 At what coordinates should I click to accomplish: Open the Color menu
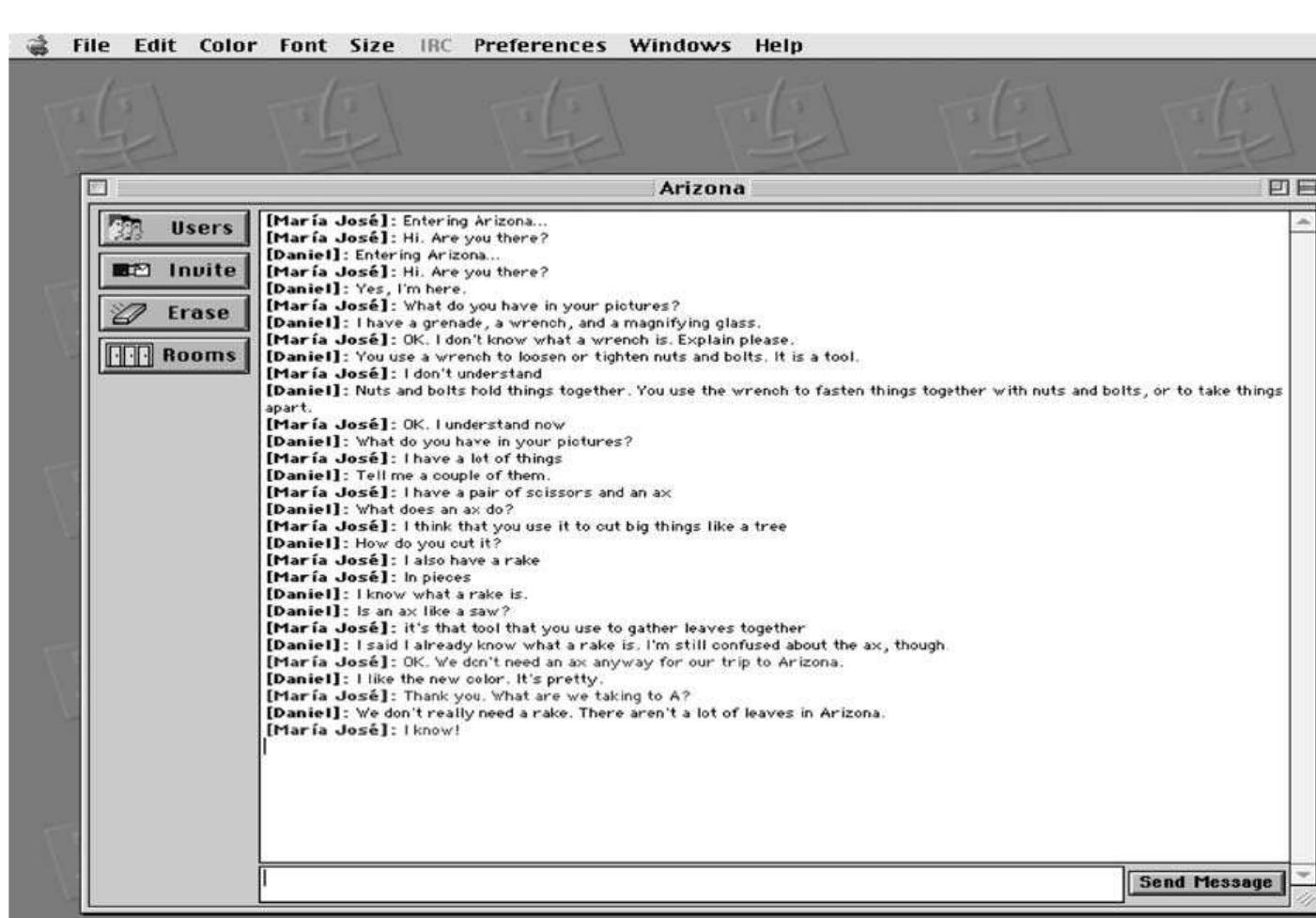[x=227, y=46]
